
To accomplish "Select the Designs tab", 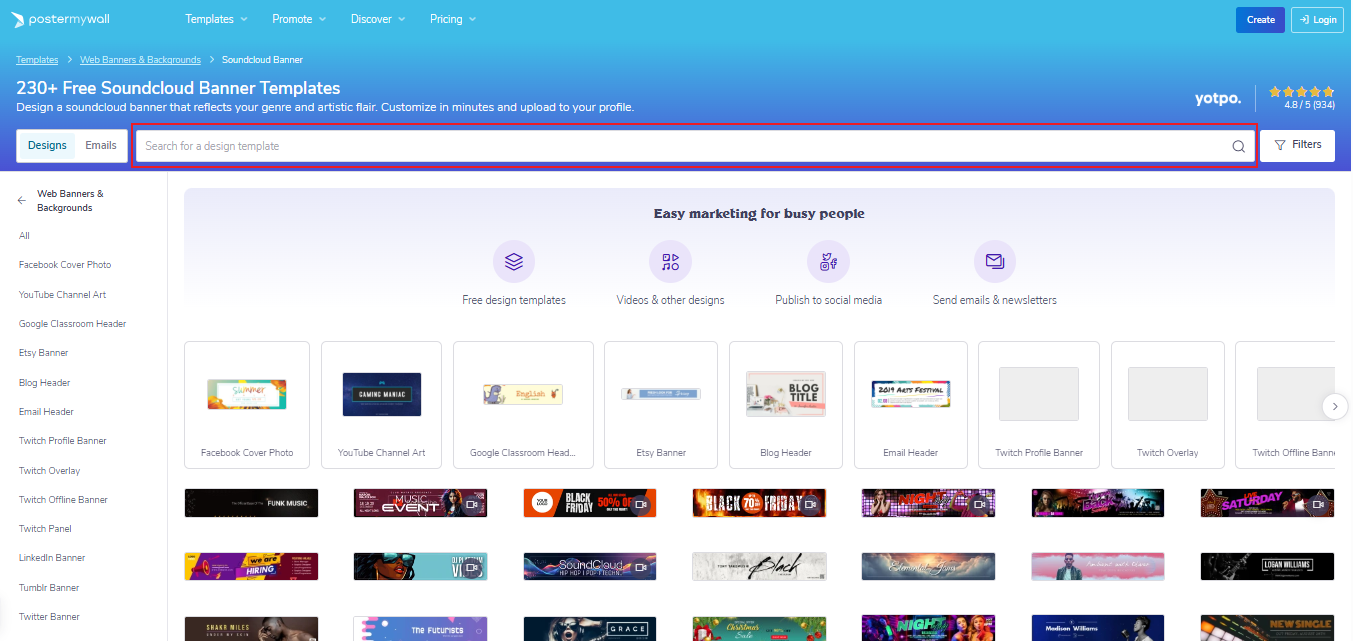I will [47, 145].
